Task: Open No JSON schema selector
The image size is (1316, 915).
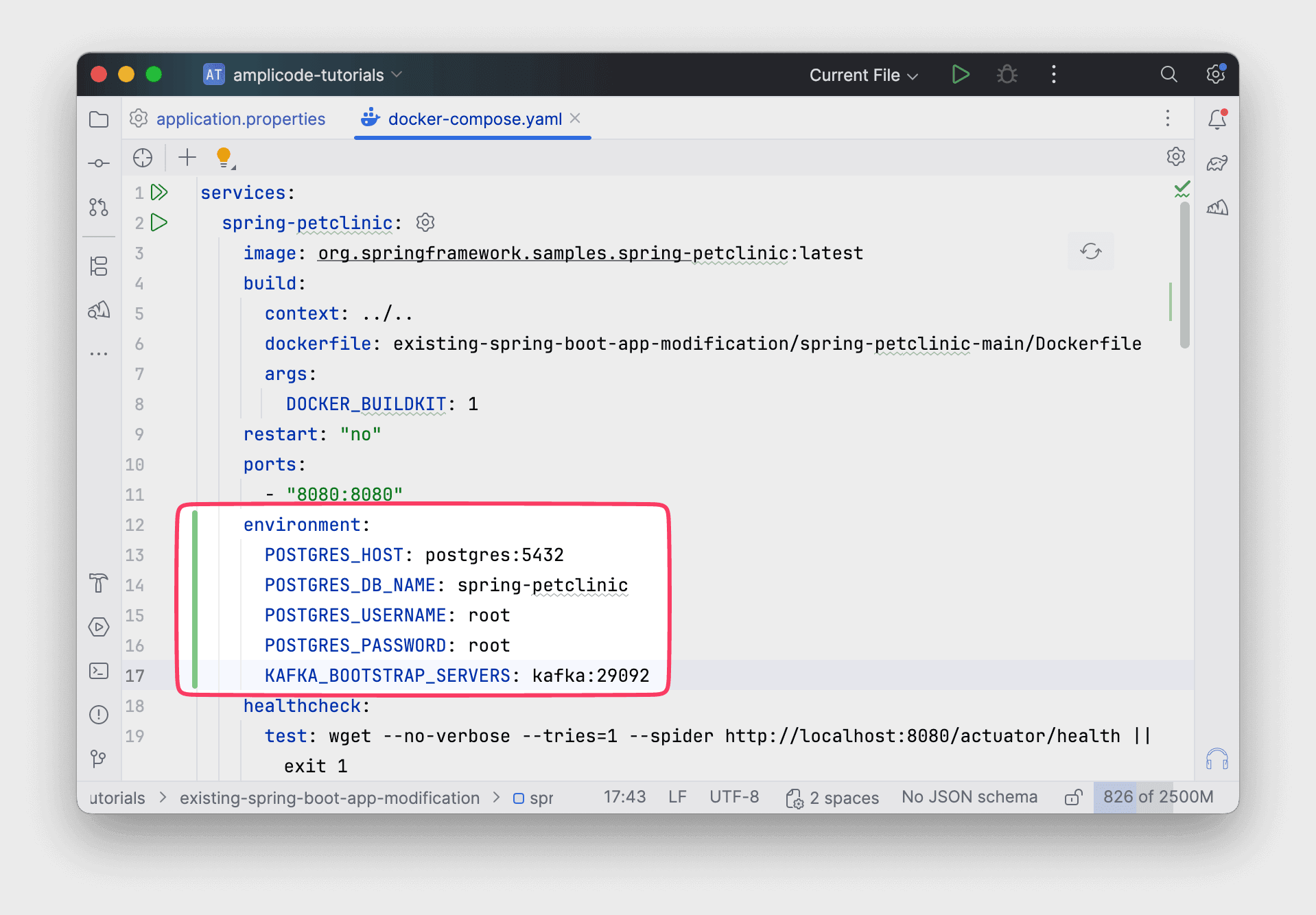Action: (x=969, y=797)
